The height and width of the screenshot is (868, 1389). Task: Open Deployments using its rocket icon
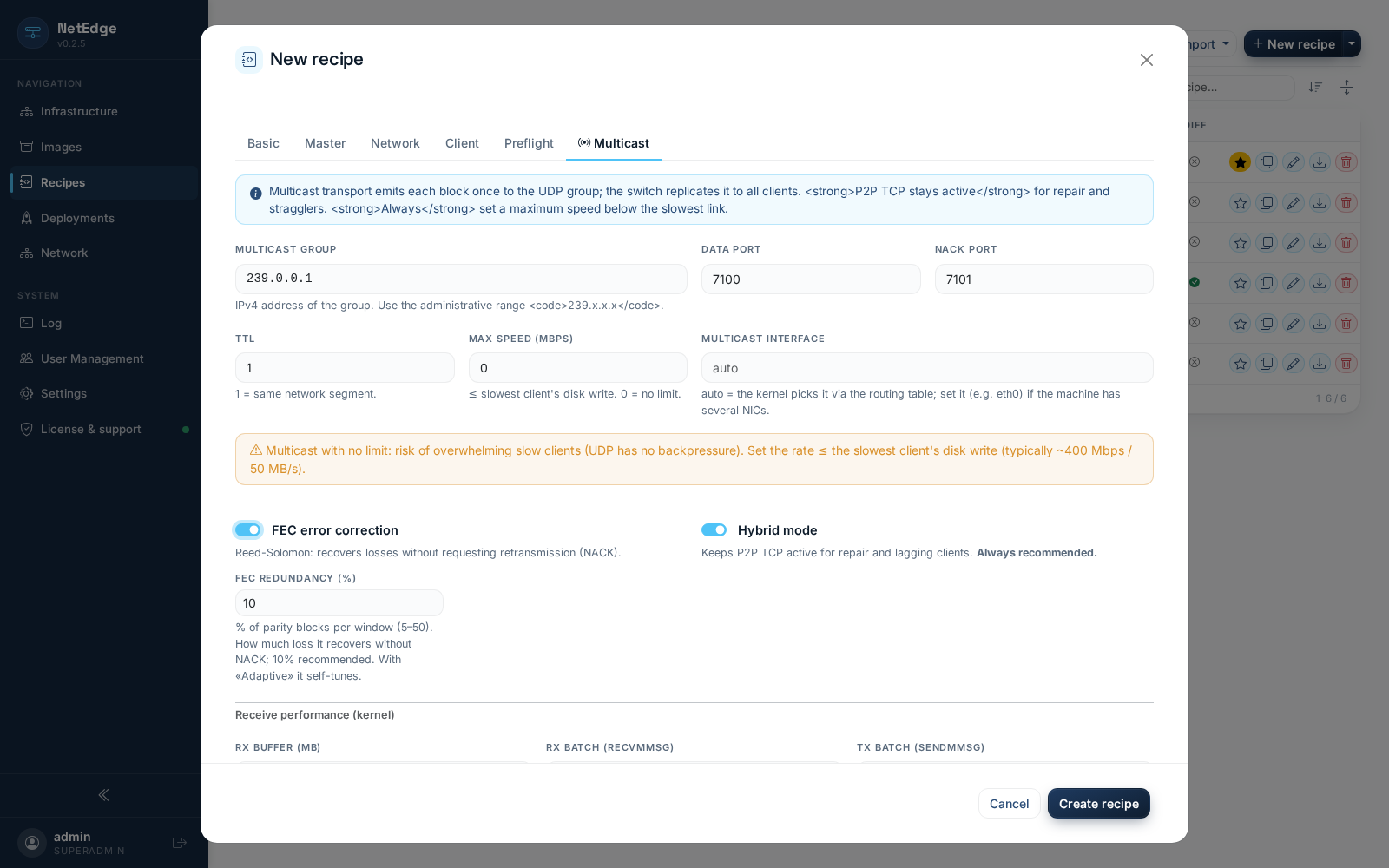(27, 218)
